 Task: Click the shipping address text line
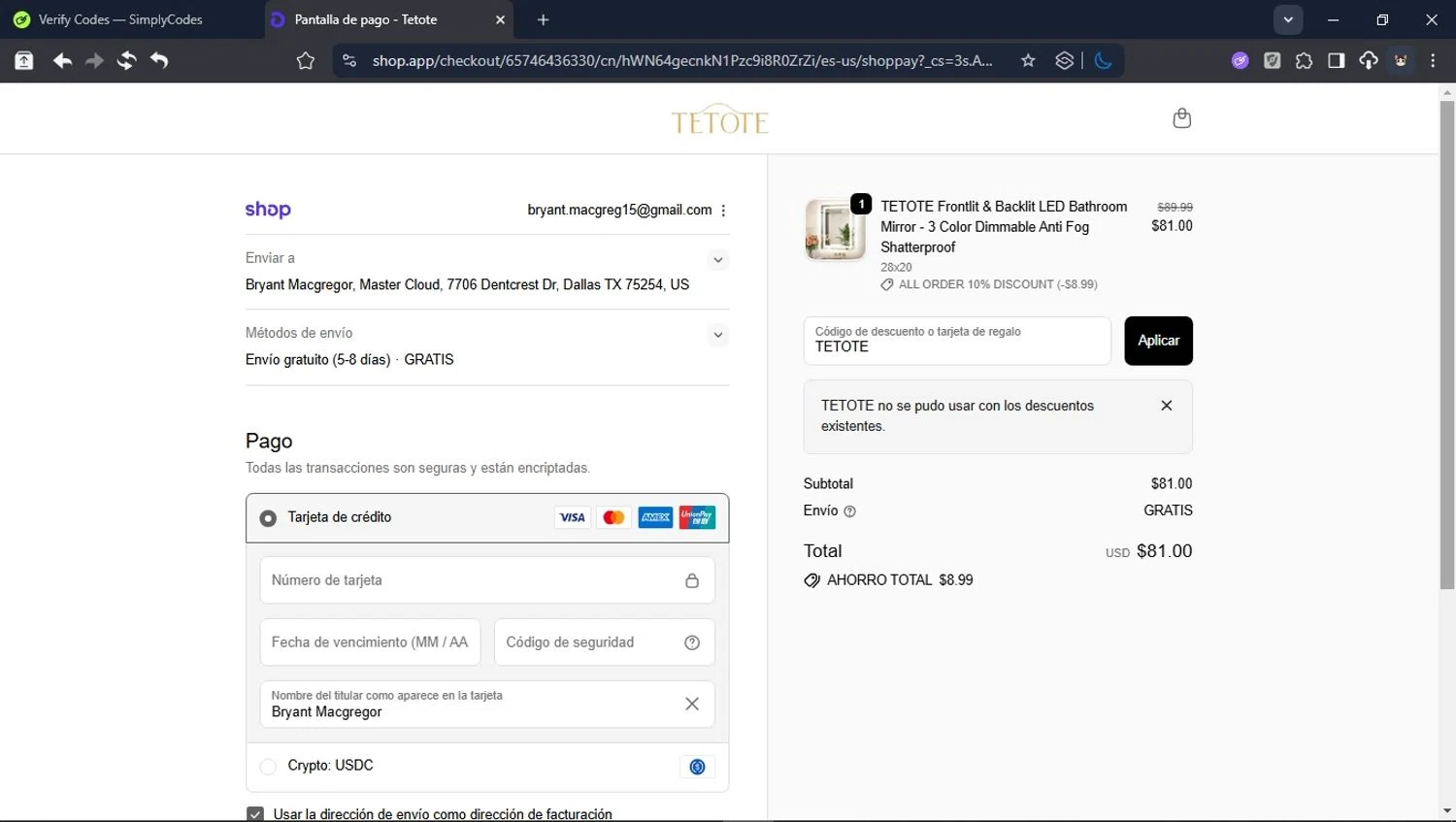(x=467, y=284)
